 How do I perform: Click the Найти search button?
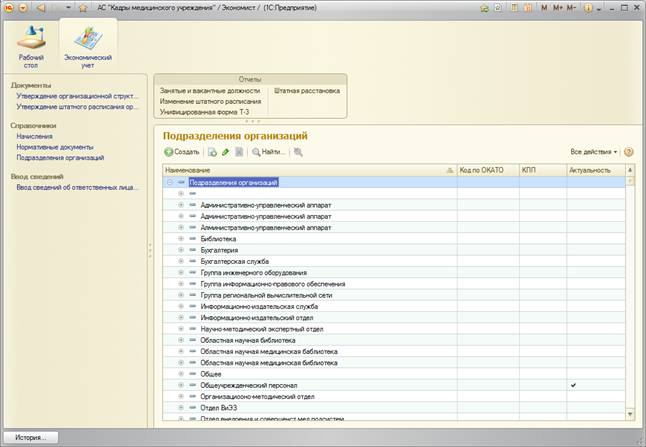[x=269, y=152]
